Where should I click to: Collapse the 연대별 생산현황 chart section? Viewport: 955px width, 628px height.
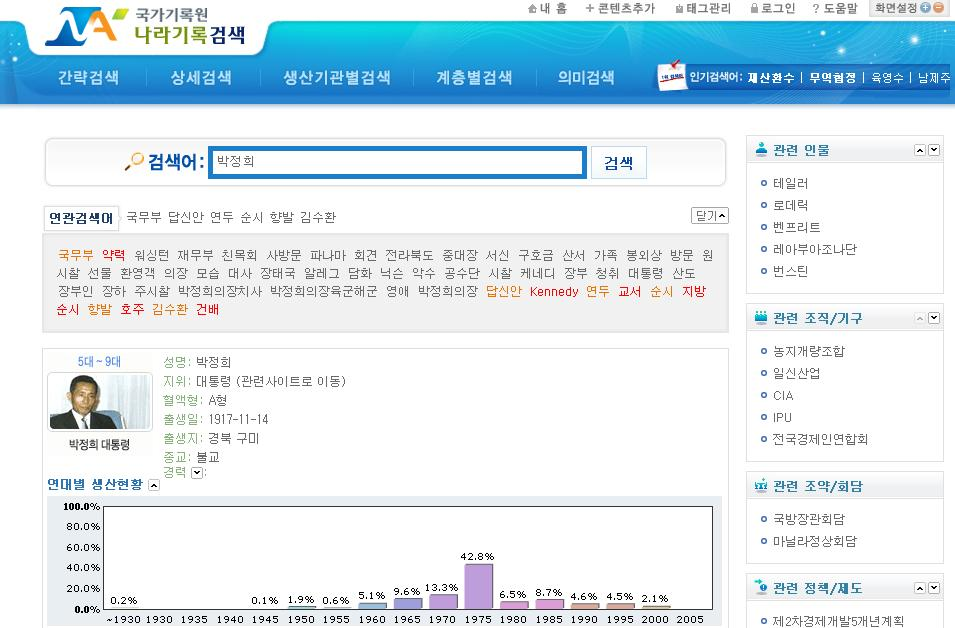(154, 485)
